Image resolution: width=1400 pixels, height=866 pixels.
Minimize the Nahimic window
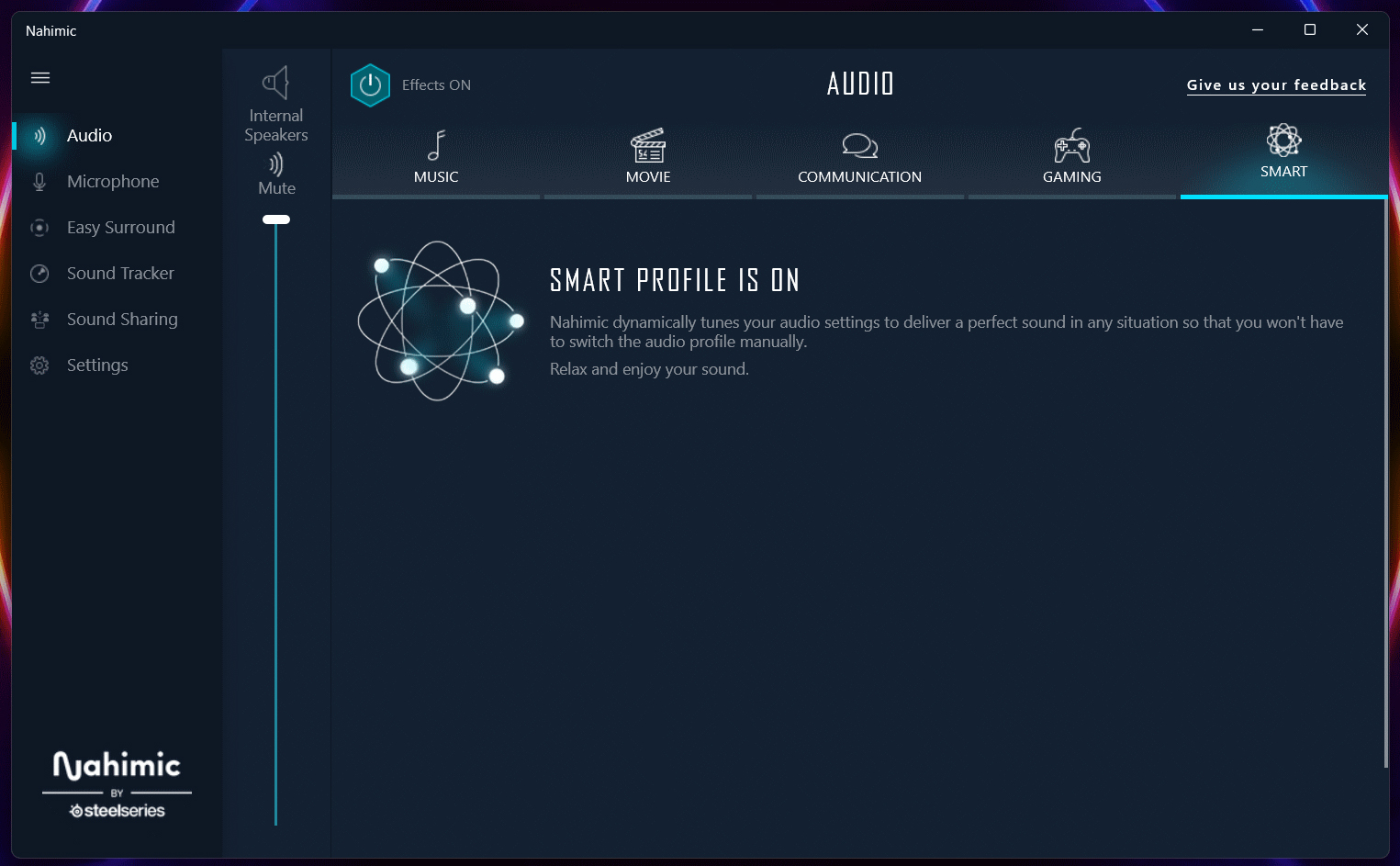[1258, 30]
